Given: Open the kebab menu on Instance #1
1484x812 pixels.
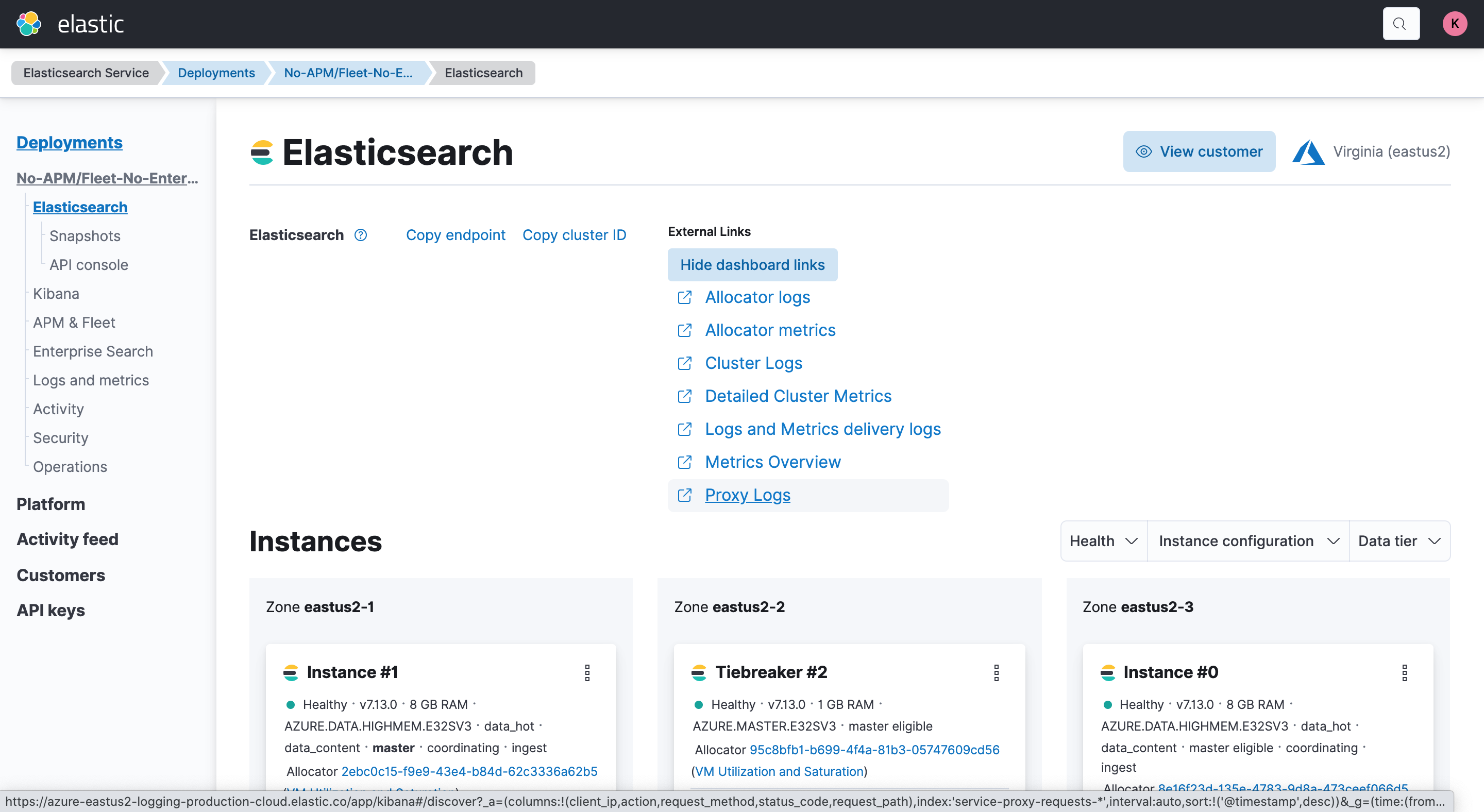Looking at the screenshot, I should point(587,672).
